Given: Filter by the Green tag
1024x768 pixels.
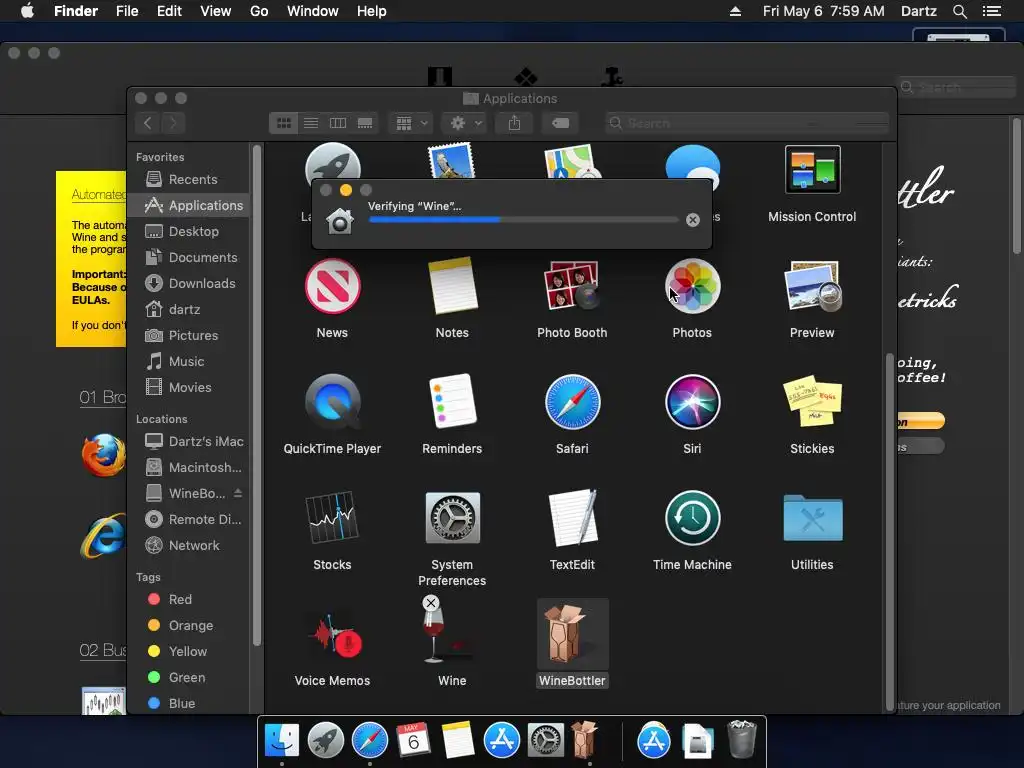Looking at the screenshot, I should coord(189,677).
